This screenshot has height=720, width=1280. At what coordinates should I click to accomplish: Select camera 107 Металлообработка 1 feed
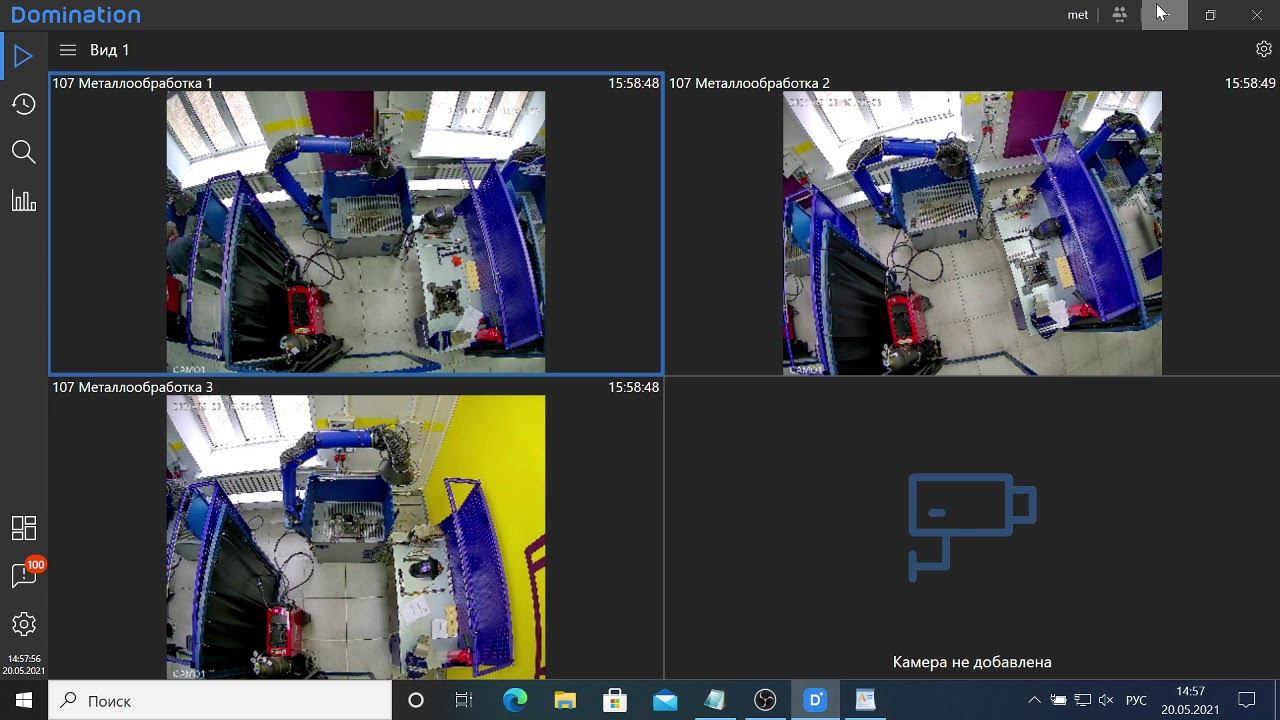[355, 232]
